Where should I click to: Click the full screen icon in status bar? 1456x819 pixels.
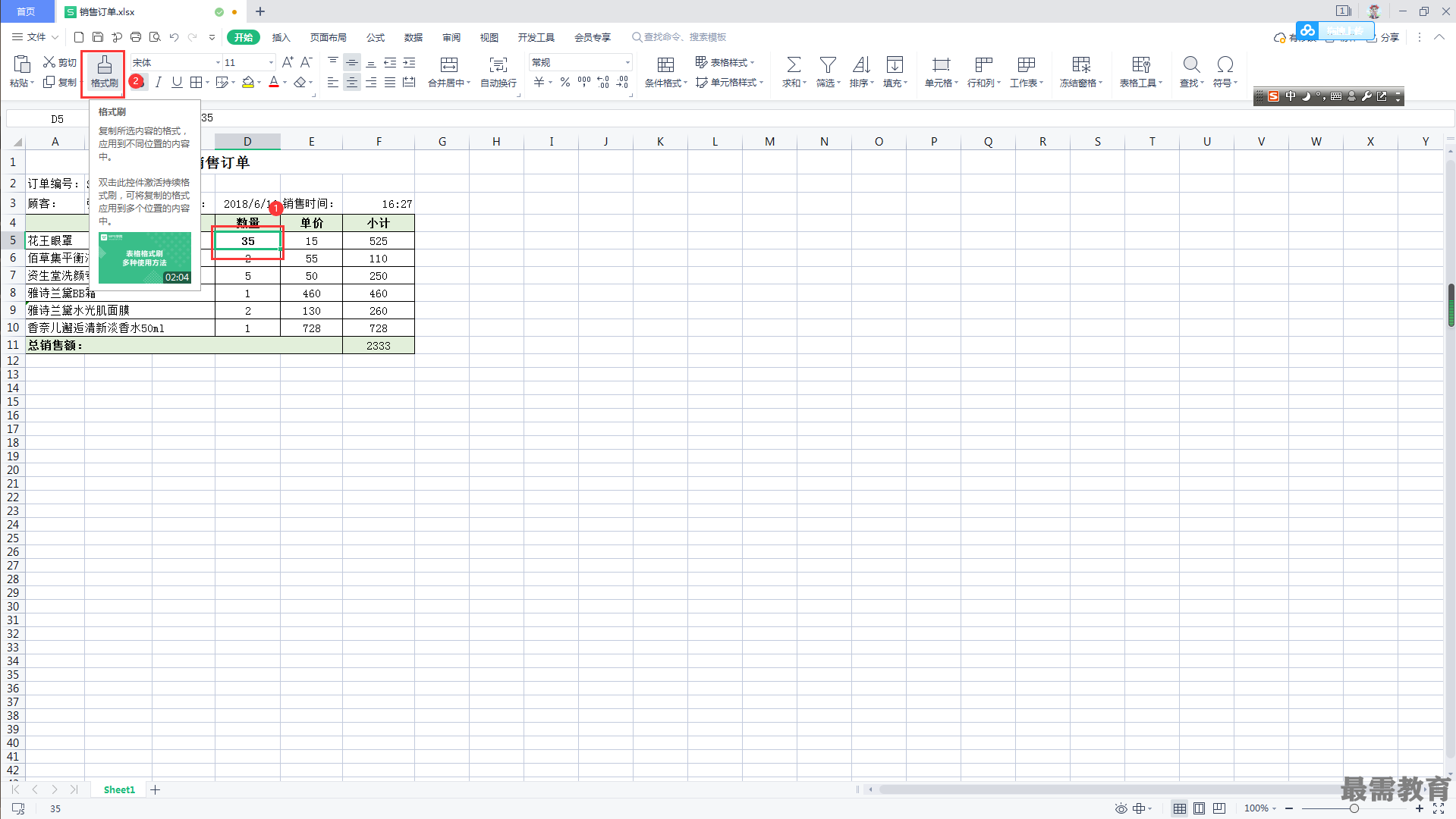[x=1439, y=808]
